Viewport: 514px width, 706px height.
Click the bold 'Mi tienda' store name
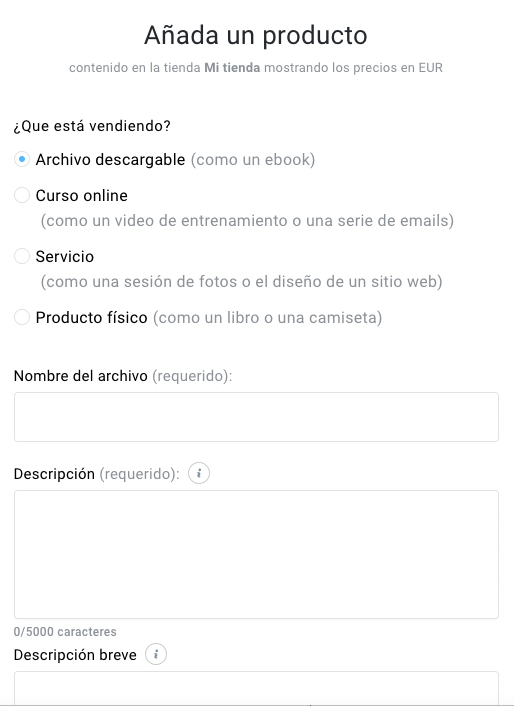tap(232, 68)
